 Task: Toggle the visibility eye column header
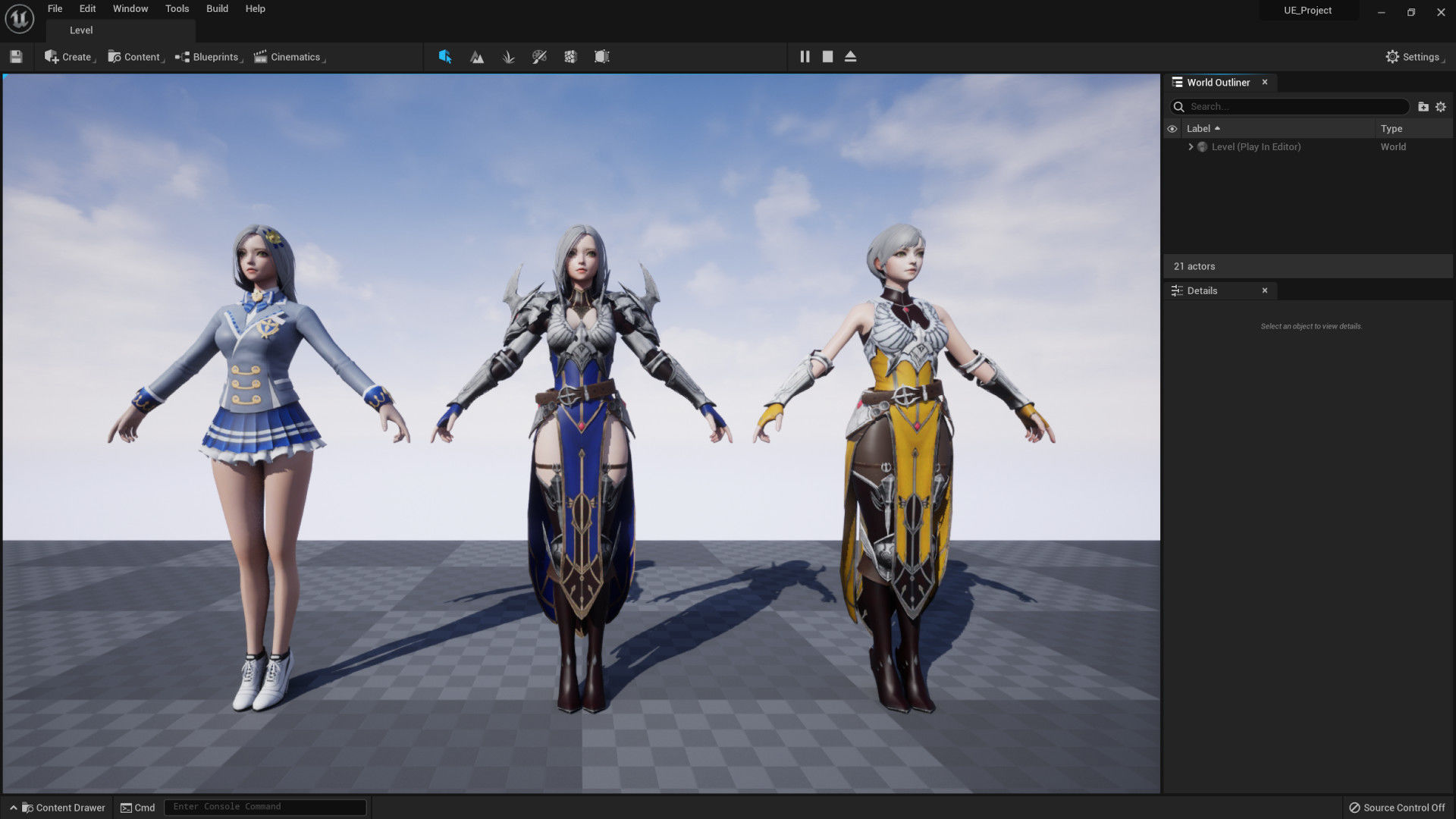tap(1172, 129)
